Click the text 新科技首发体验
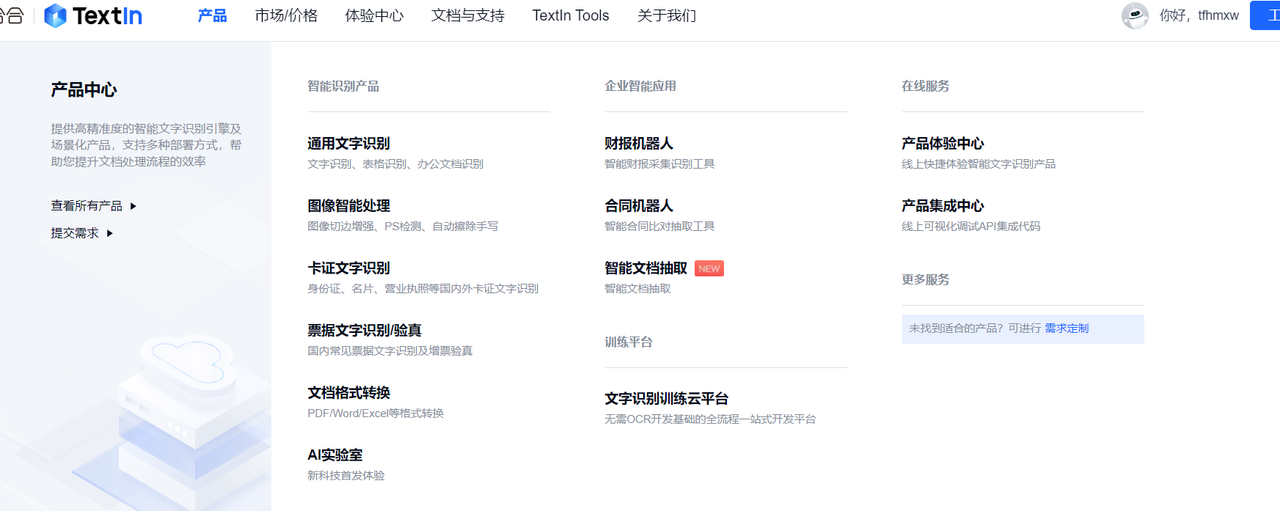Image resolution: width=1280 pixels, height=511 pixels. click(346, 476)
